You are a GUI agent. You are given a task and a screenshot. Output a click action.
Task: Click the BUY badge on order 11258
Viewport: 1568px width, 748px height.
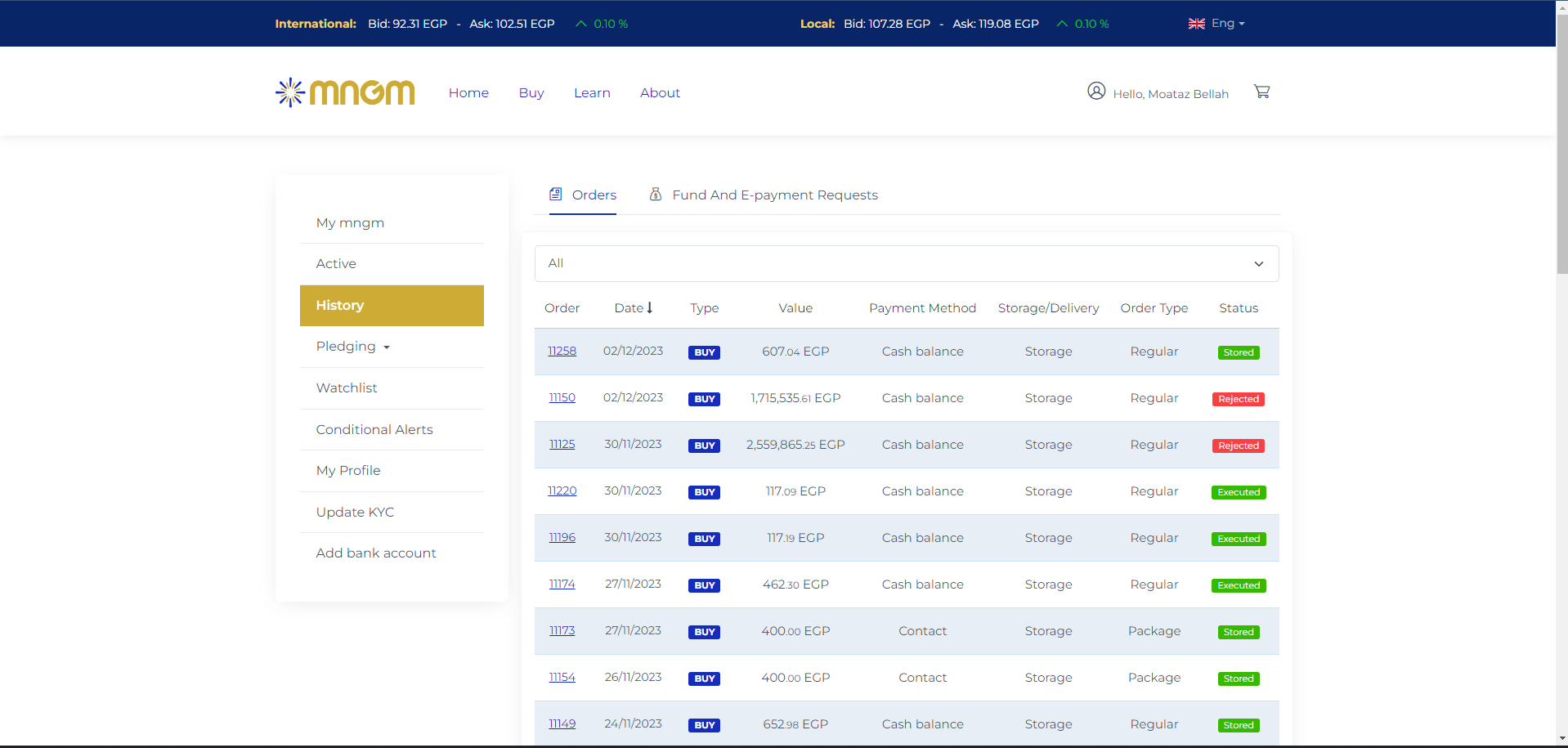[x=704, y=352]
